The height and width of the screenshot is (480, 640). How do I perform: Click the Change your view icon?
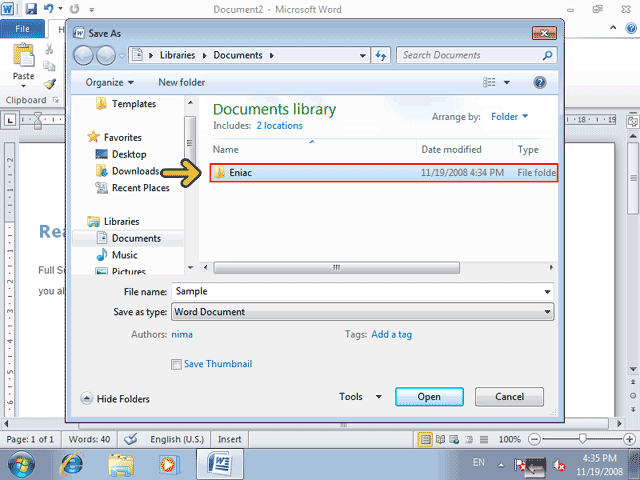(x=489, y=82)
